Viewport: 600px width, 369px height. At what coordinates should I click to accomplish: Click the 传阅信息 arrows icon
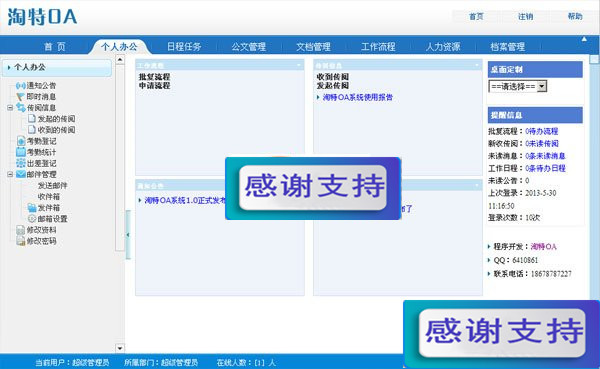[x=21, y=108]
